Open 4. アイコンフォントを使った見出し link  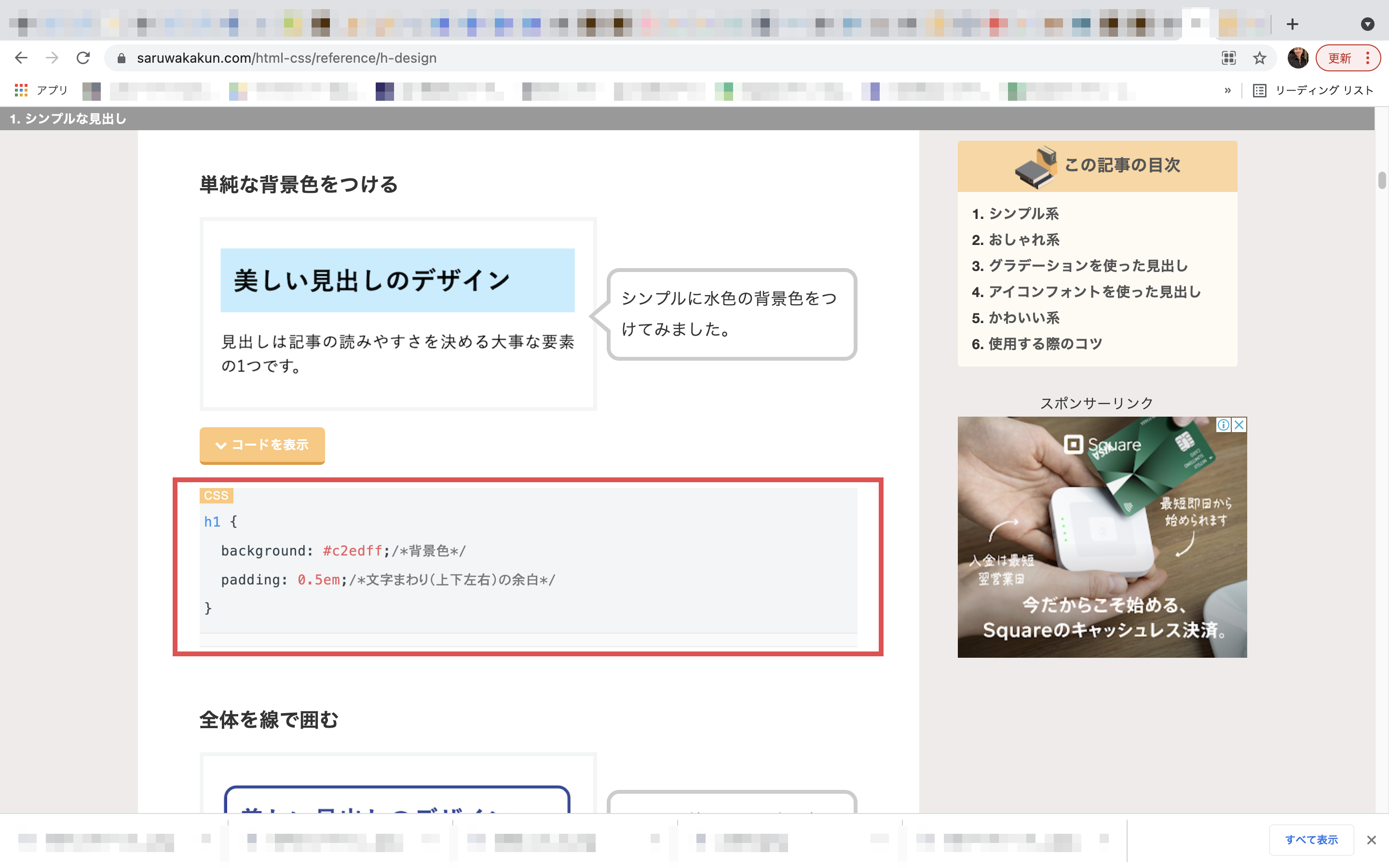pos(1086,292)
